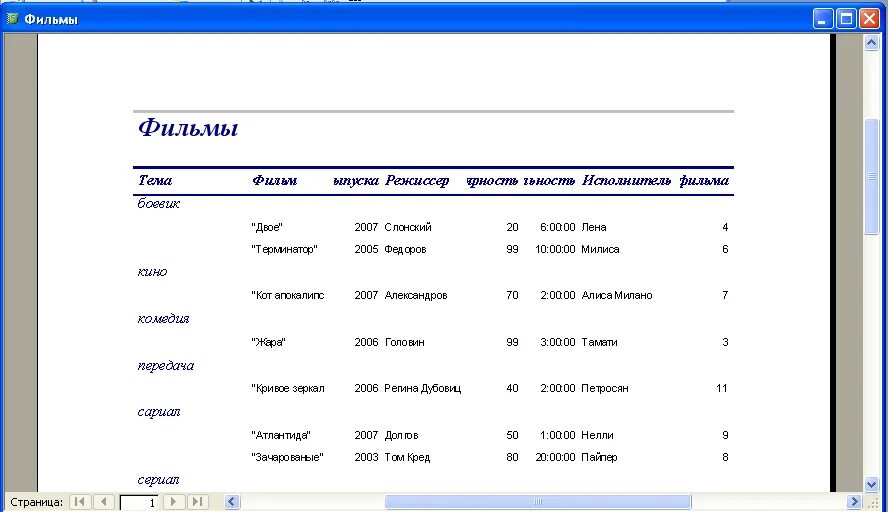Click performer name Пайпер
The width and height of the screenshot is (888, 512).
click(599, 458)
